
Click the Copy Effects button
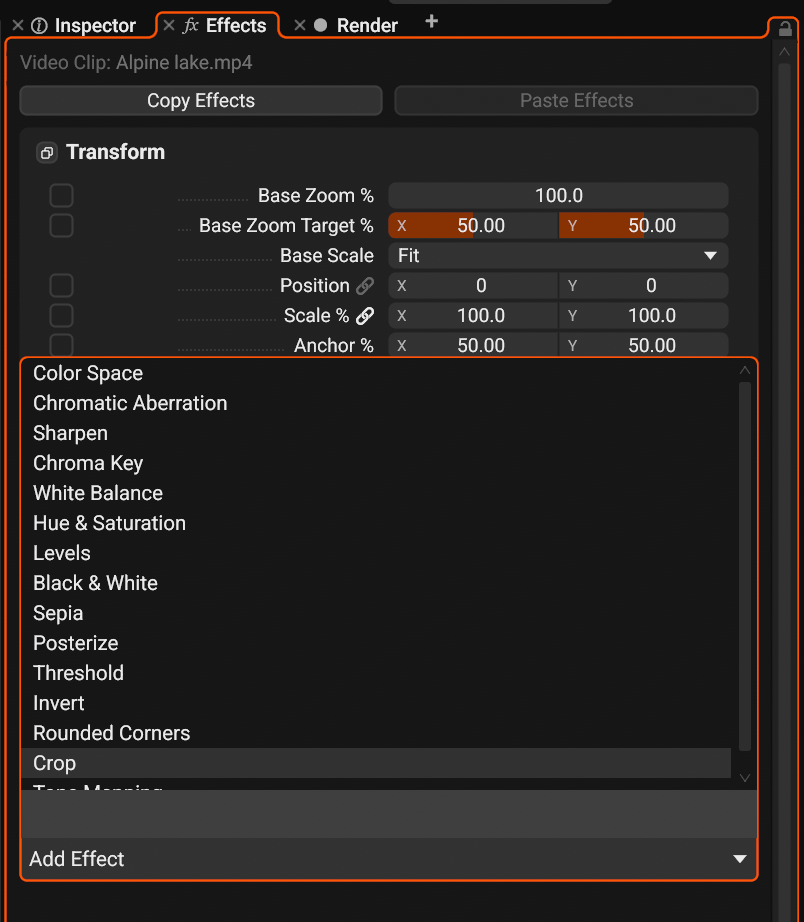(x=201, y=101)
